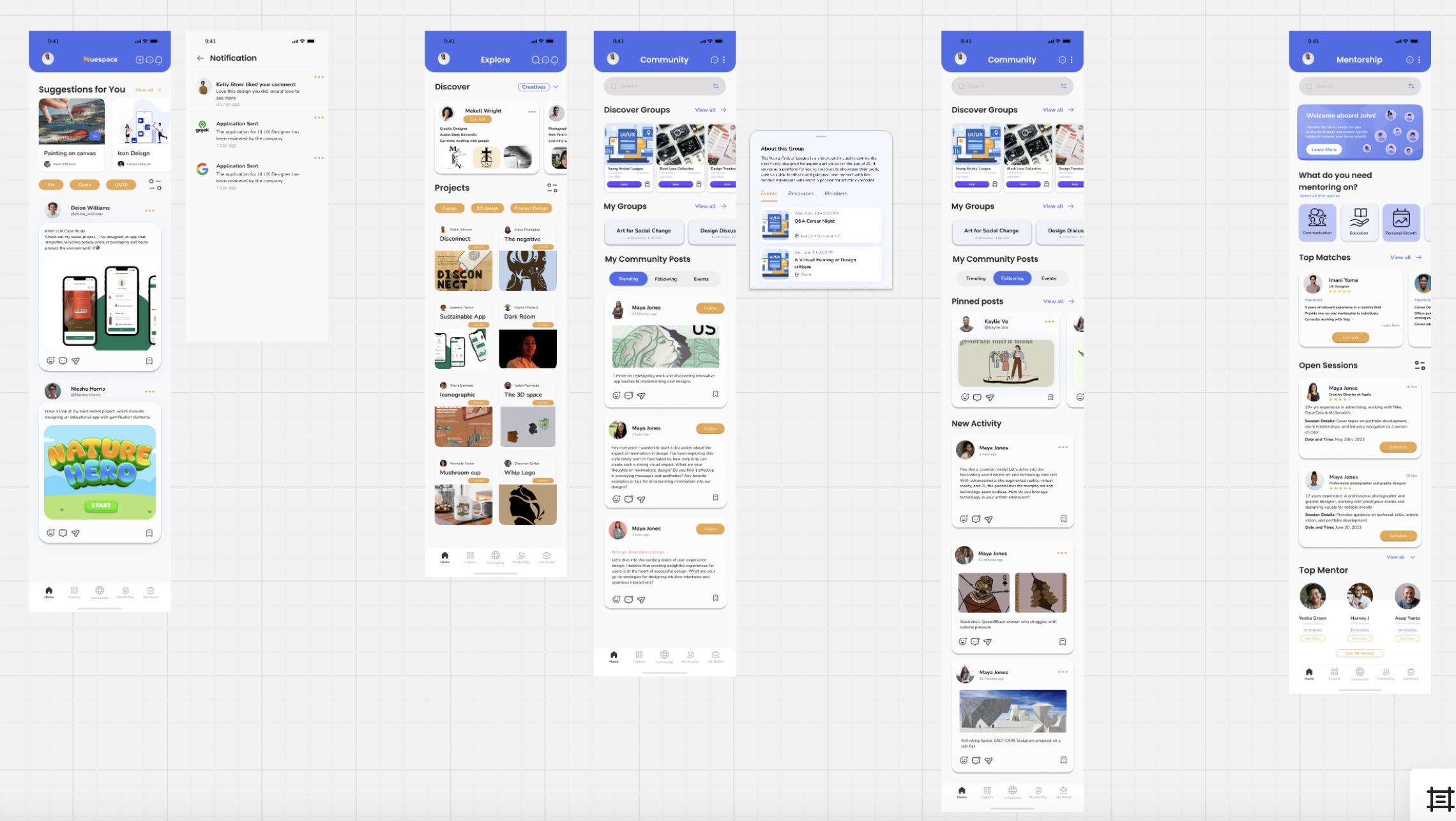Image resolution: width=1456 pixels, height=821 pixels.
Task: Open the options dots on Mekell Wright's card
Action: coord(532,112)
